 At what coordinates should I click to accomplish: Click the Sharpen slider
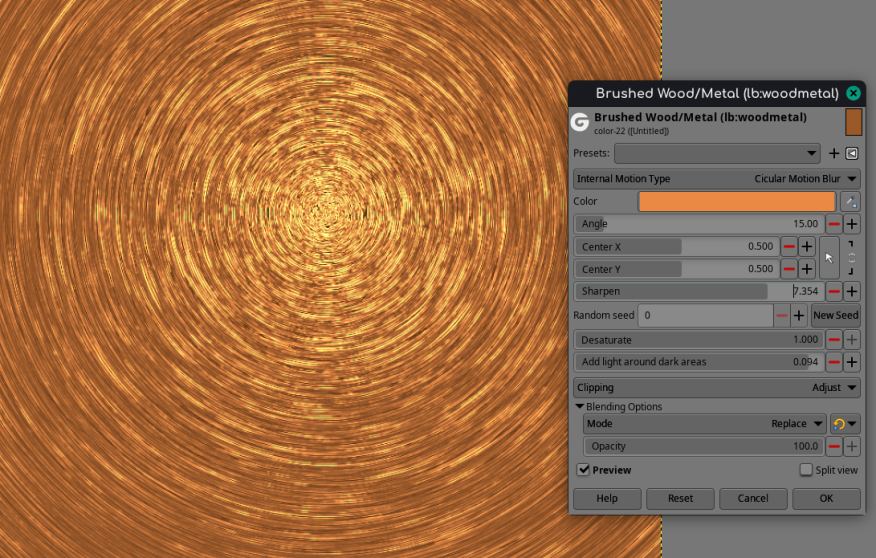(x=699, y=291)
